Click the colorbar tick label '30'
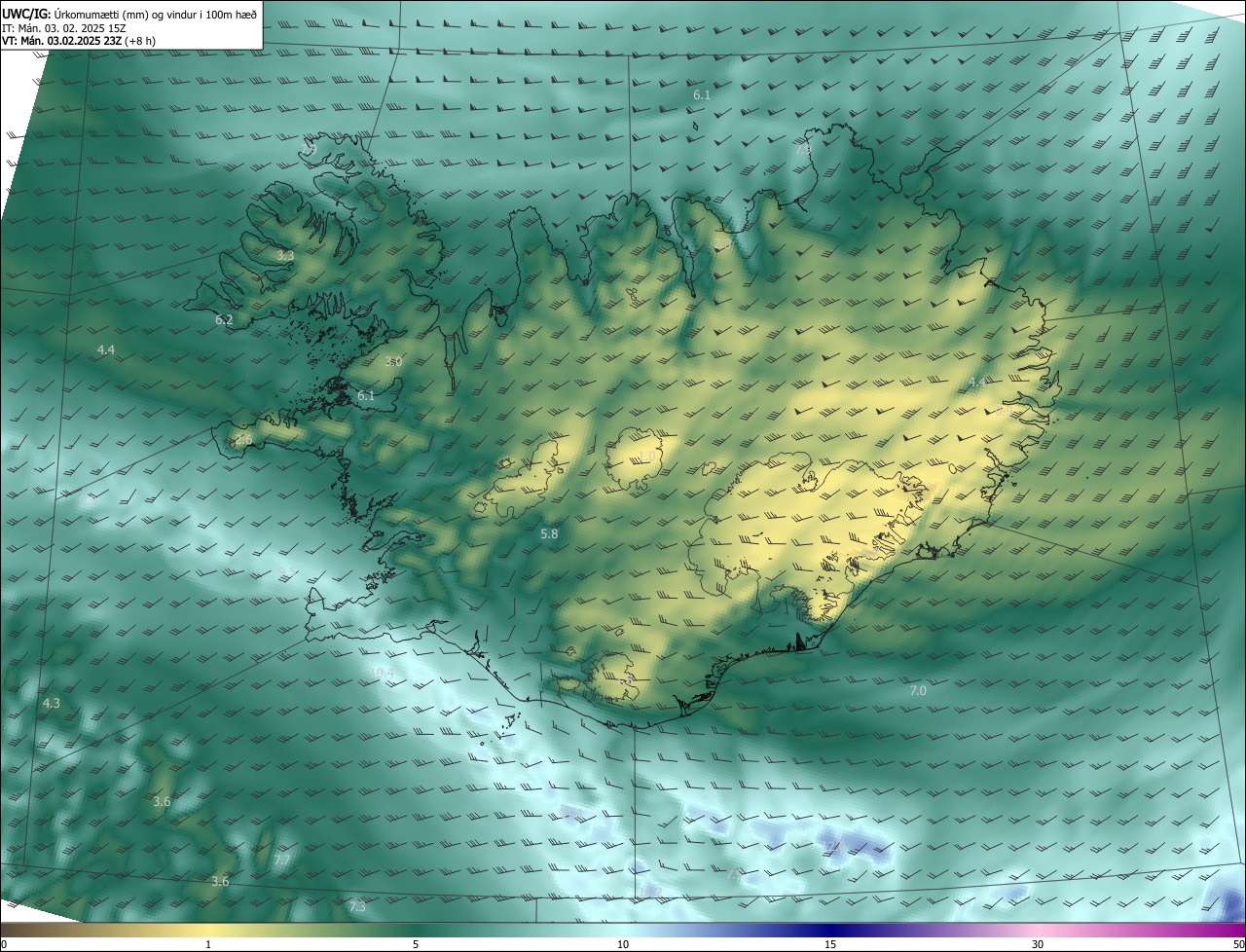1246x952 pixels. point(1038,944)
